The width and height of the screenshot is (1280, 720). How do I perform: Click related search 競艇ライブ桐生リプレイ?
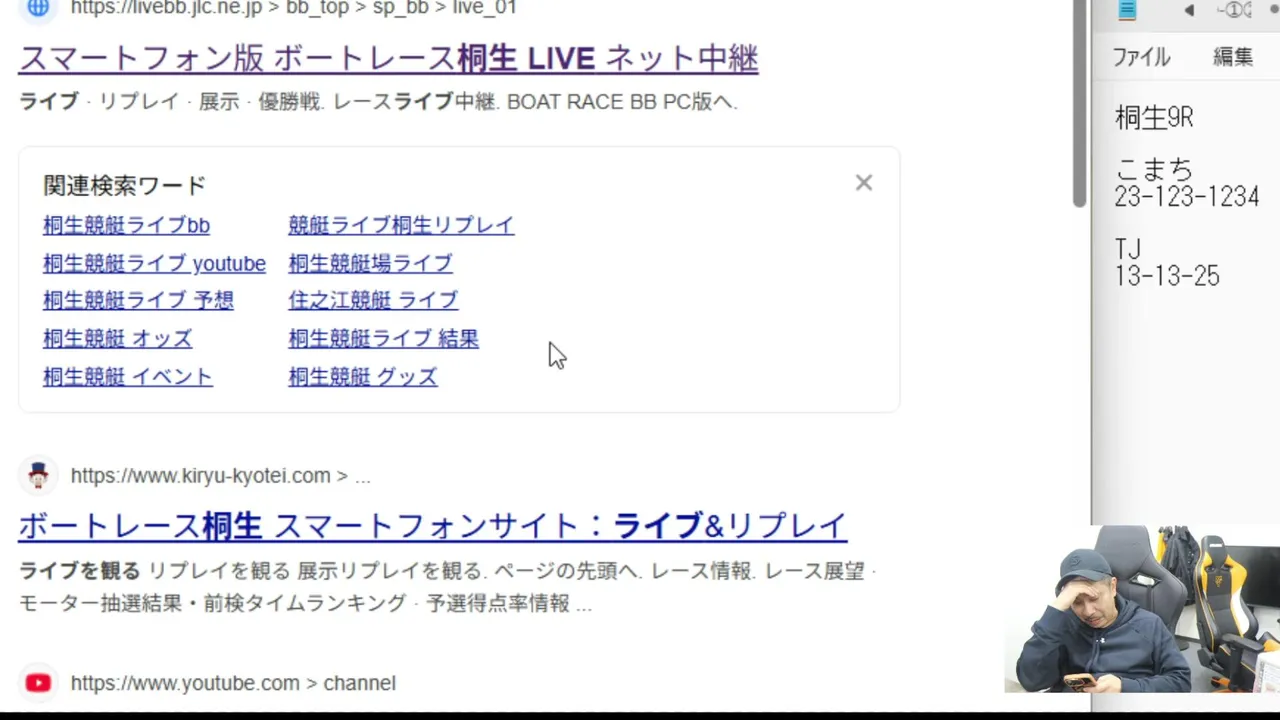[401, 225]
